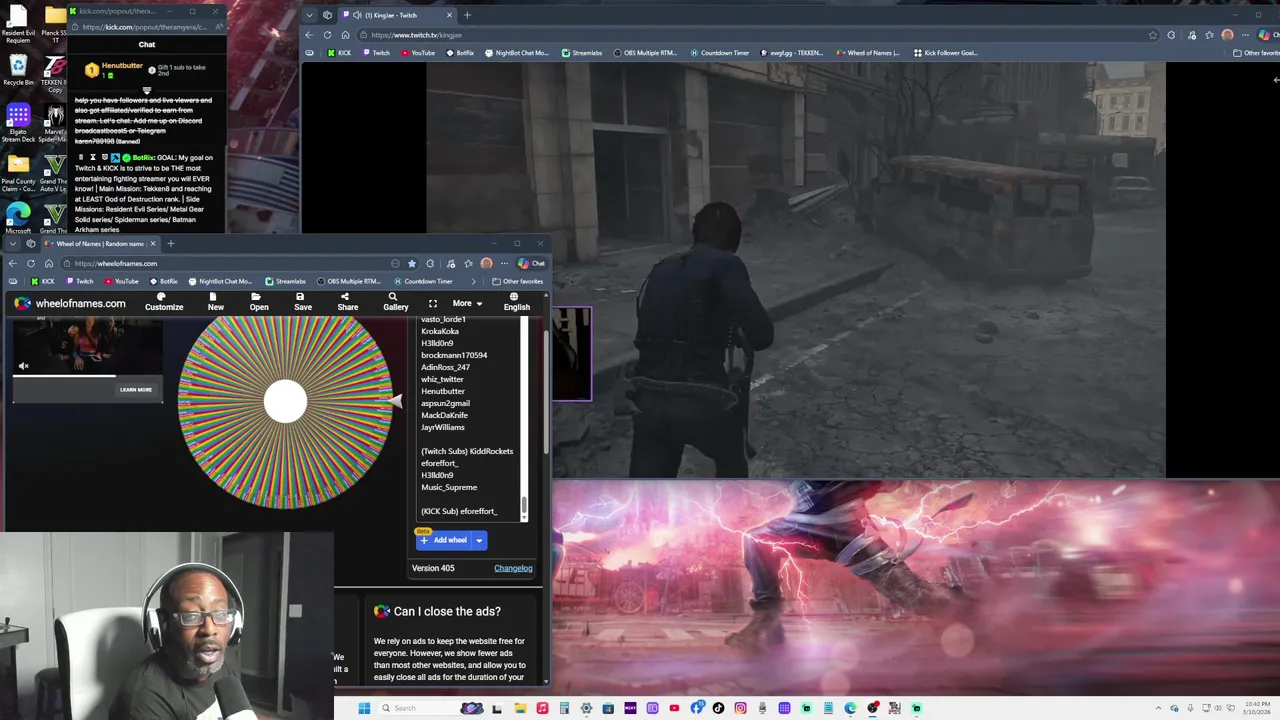Toggle fullscreen mode on wheelofnames toolbar

tap(433, 303)
